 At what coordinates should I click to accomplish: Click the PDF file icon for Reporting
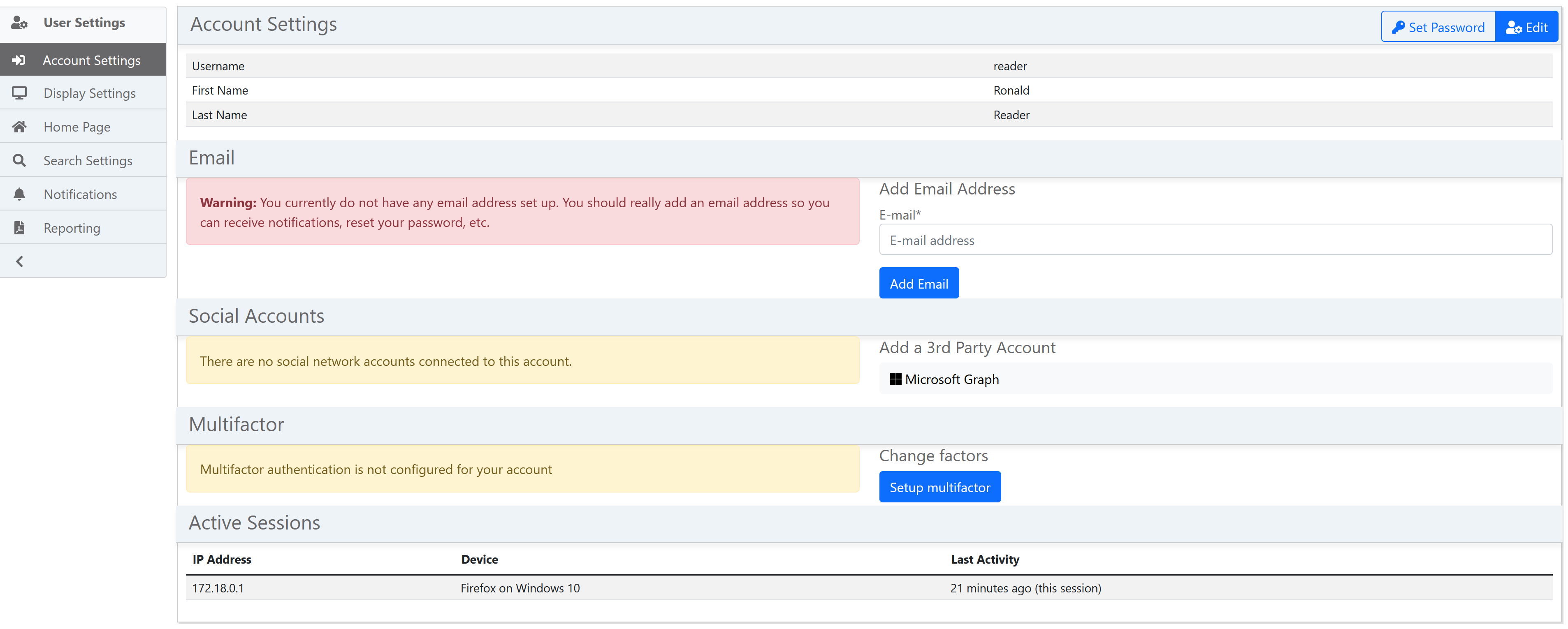click(19, 227)
